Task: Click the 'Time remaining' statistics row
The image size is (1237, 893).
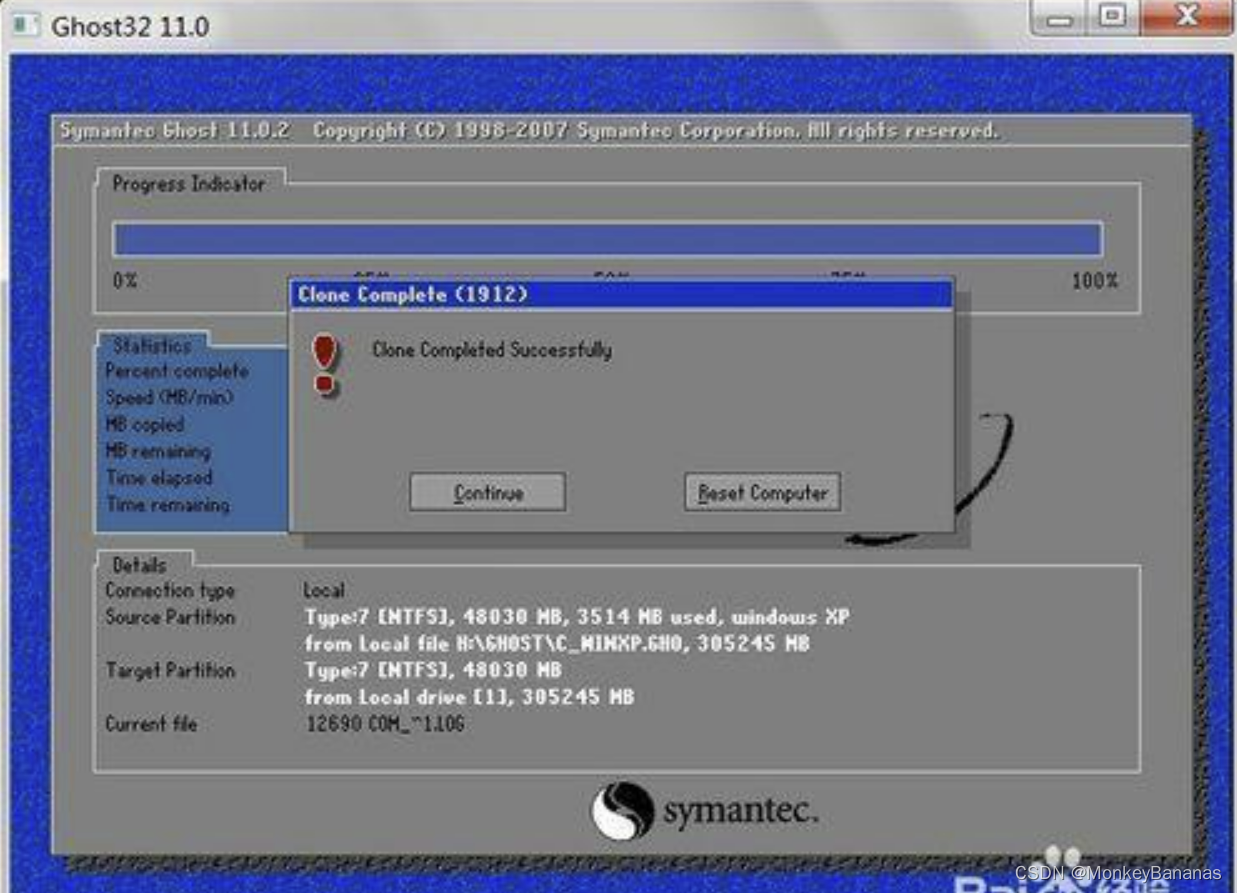Action: pos(168,505)
